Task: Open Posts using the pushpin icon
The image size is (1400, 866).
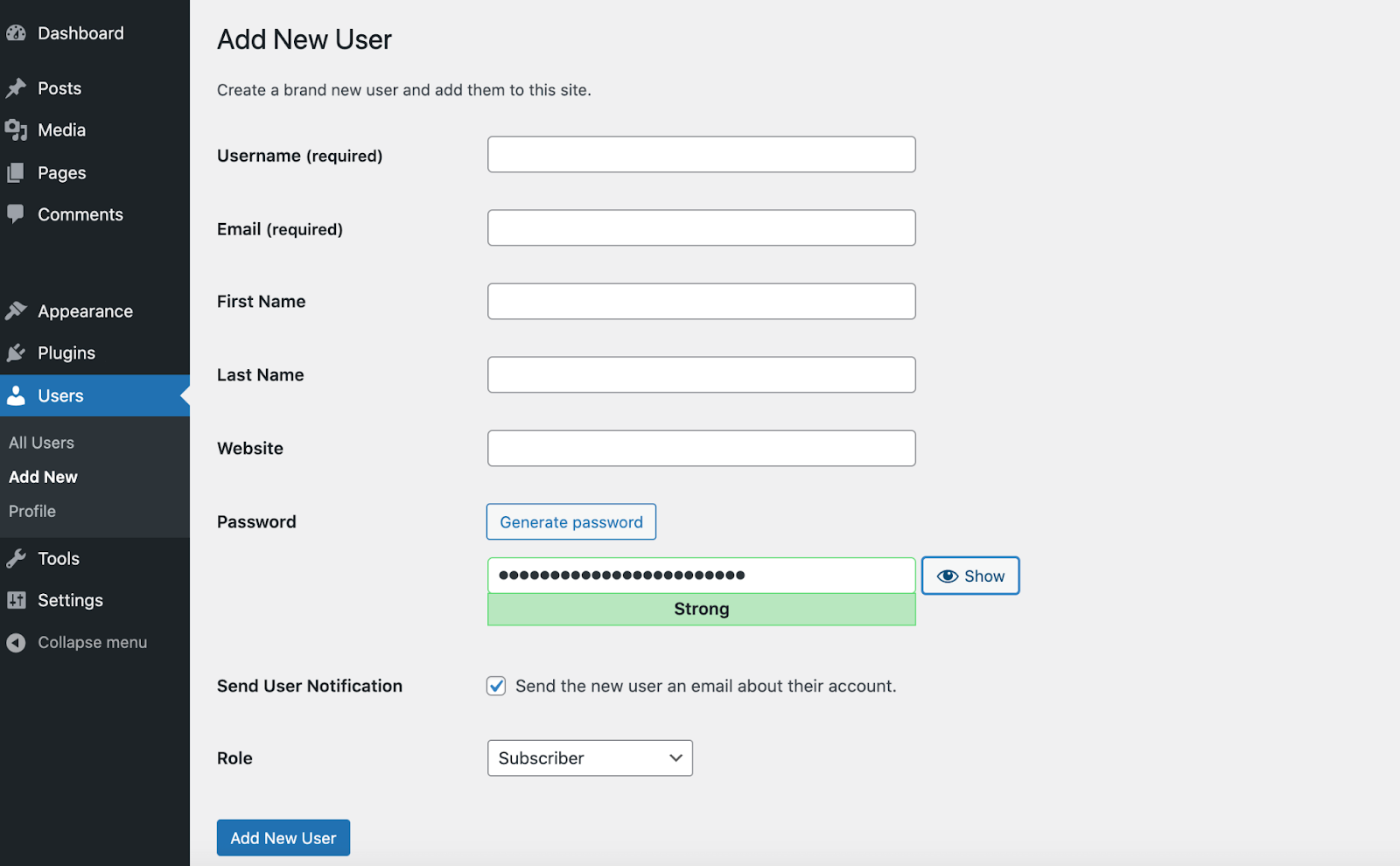Action: click(17, 87)
